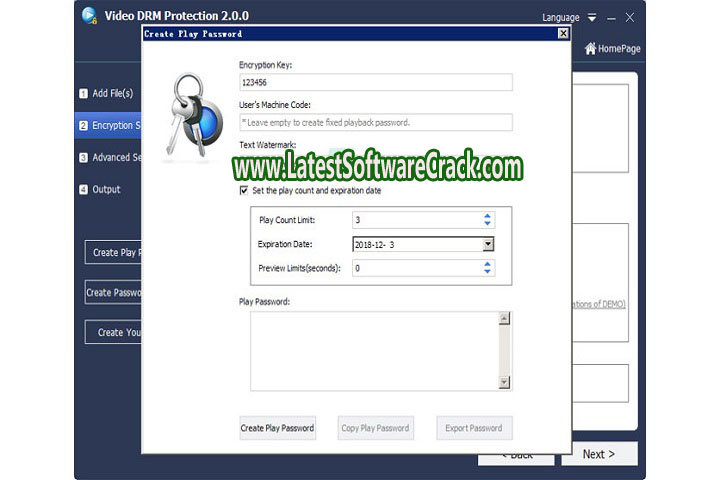Click the Copy Play Password button
720x480 pixels.
point(375,428)
